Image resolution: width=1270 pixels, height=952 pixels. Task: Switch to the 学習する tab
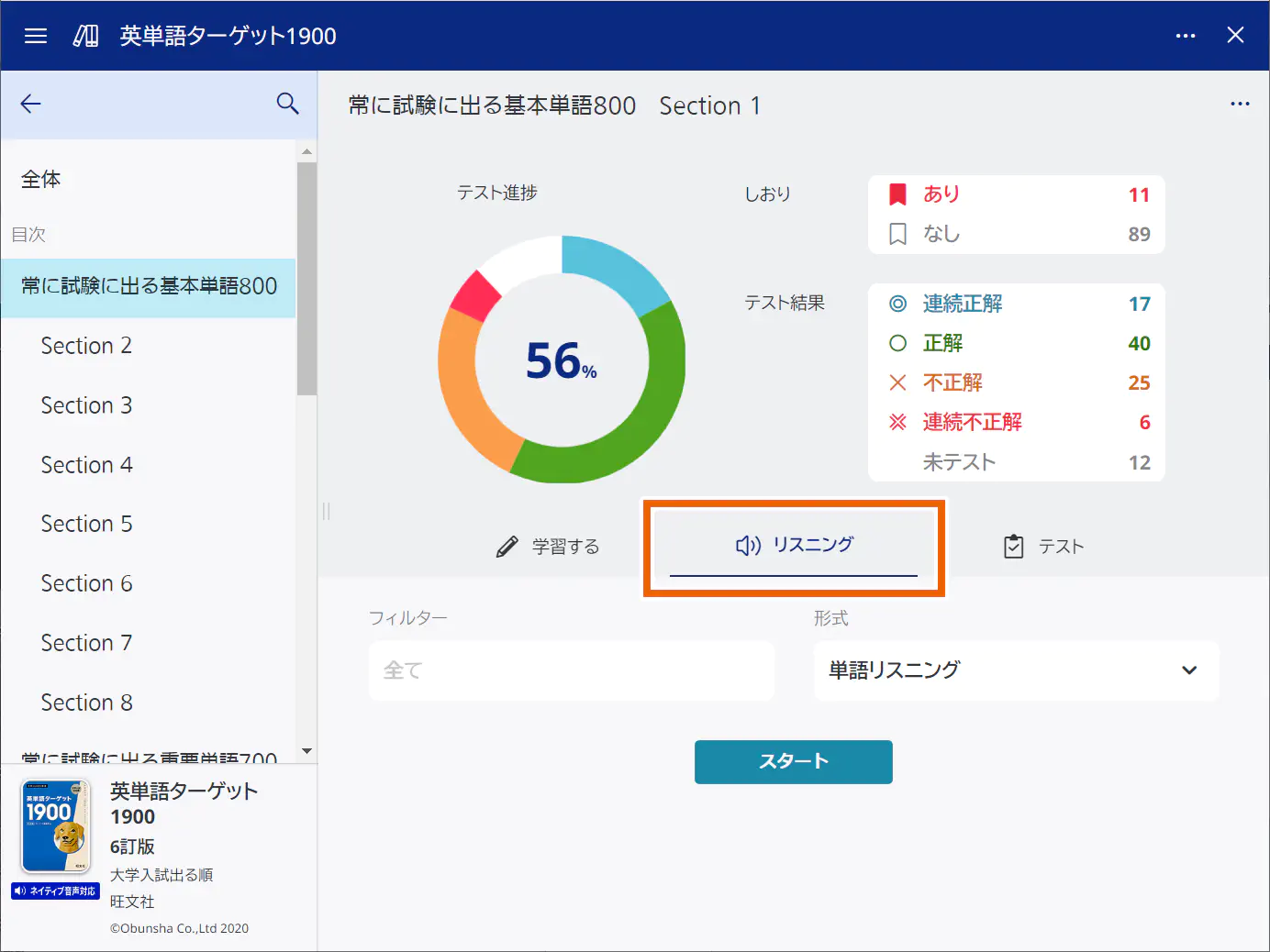tap(547, 547)
